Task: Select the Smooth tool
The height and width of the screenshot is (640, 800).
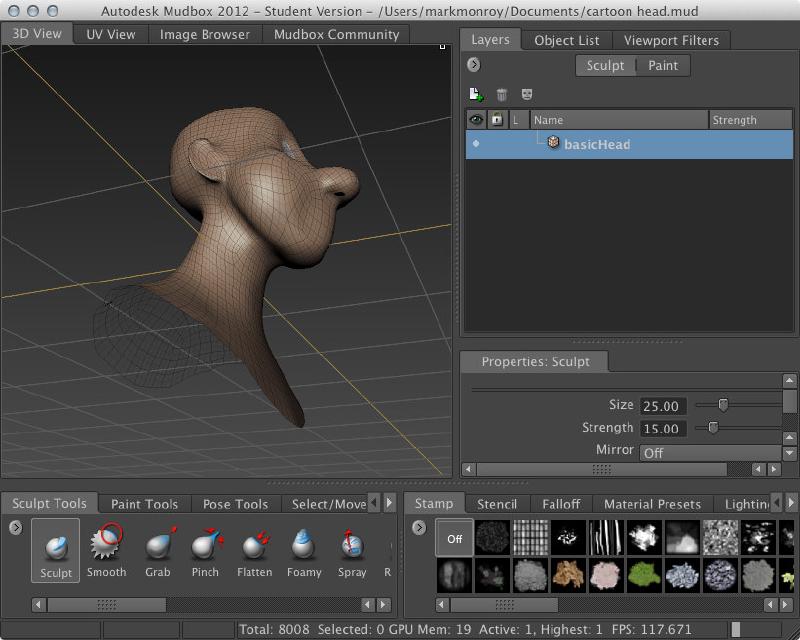Action: (107, 550)
